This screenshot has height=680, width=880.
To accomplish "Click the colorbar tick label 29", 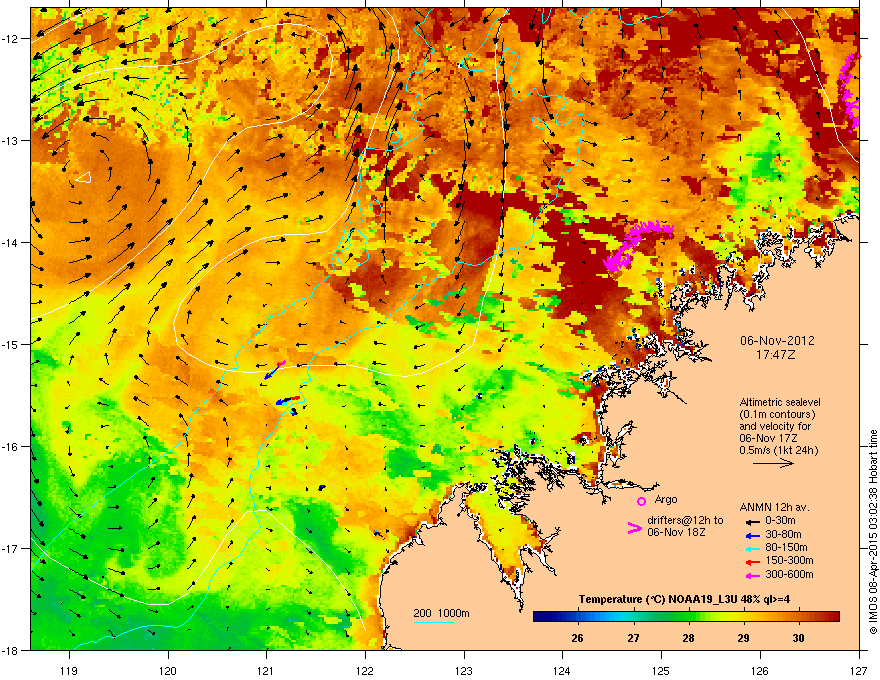I will point(743,638).
